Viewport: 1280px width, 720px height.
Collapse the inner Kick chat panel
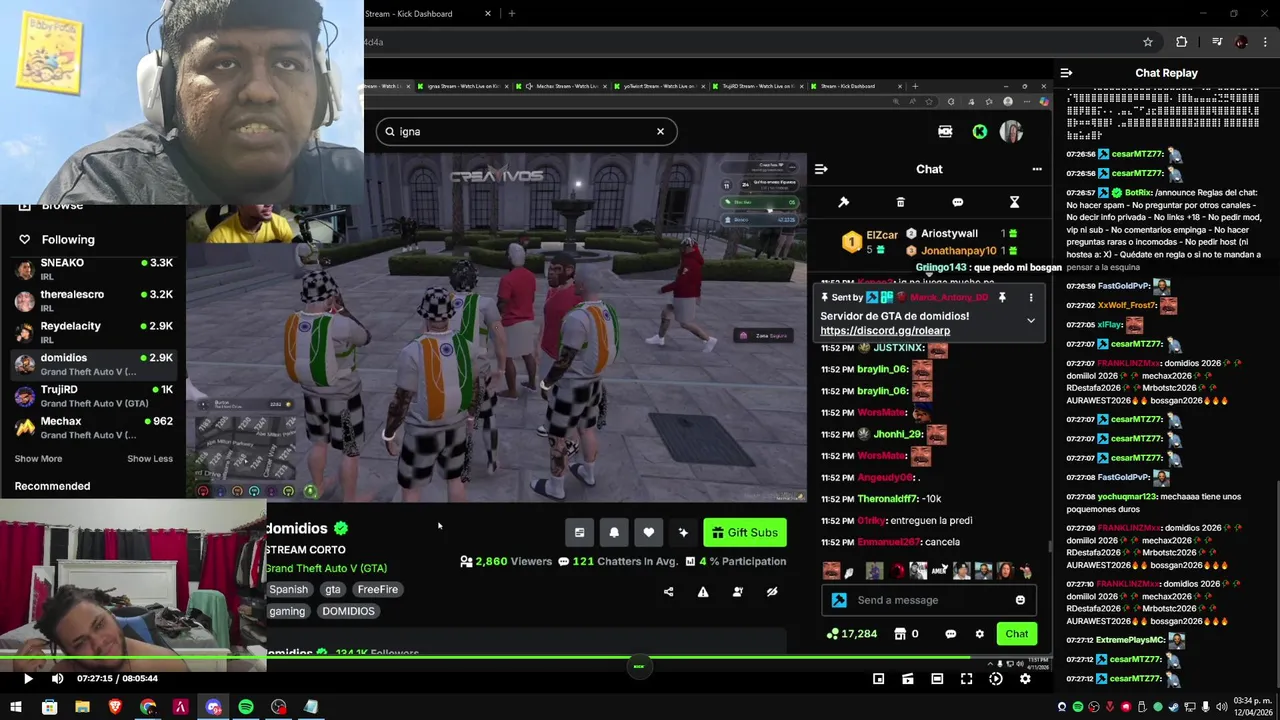tap(821, 169)
